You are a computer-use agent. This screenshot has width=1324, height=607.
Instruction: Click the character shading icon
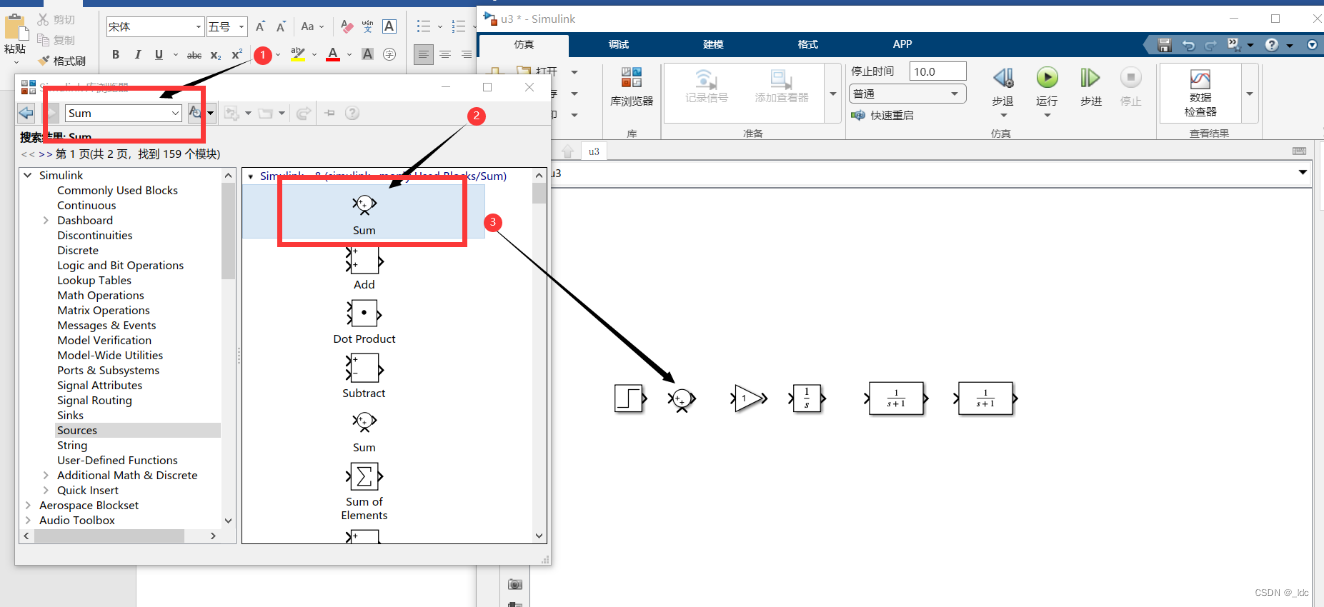tap(368, 55)
